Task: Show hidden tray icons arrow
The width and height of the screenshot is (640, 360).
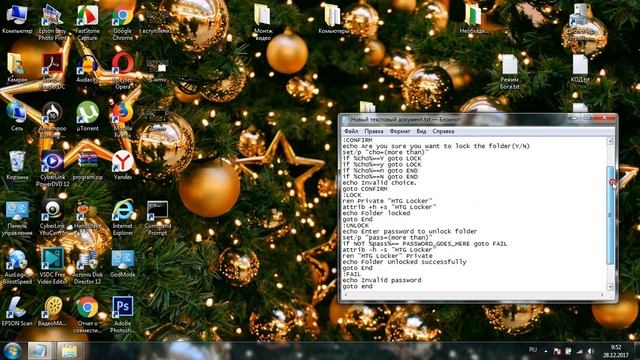Action: point(546,351)
